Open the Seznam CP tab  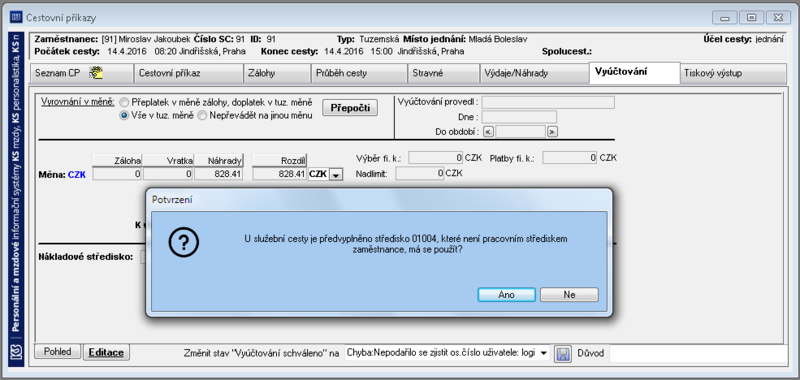coord(82,73)
